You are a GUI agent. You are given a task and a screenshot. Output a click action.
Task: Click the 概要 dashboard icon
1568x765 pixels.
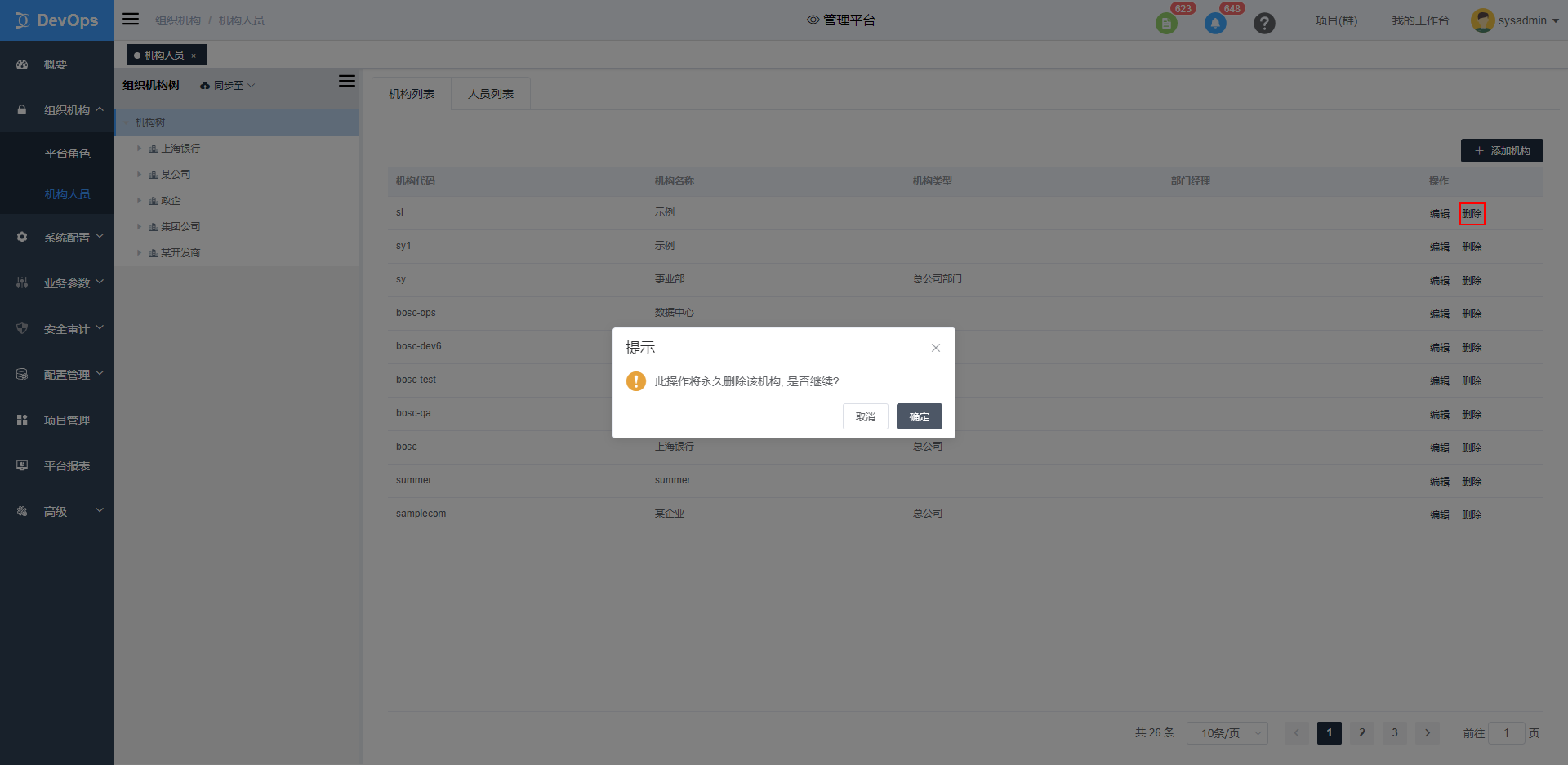(22, 64)
